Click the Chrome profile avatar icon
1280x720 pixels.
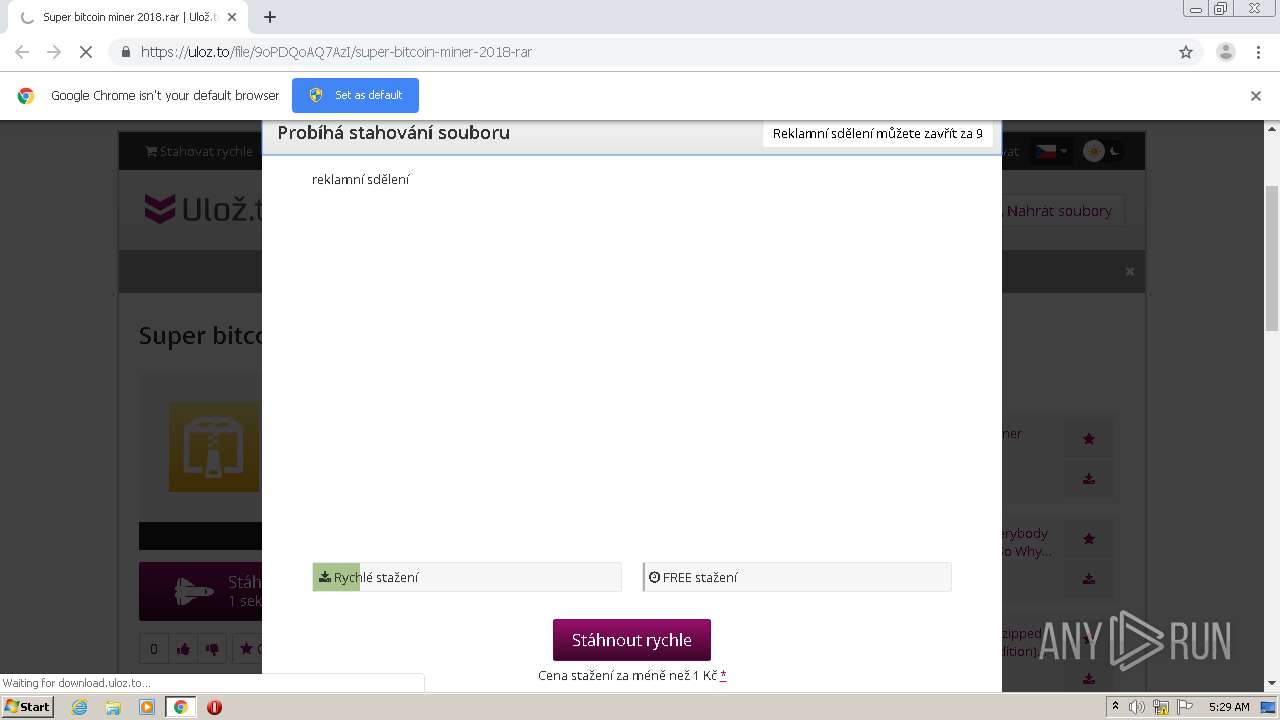pos(1226,52)
